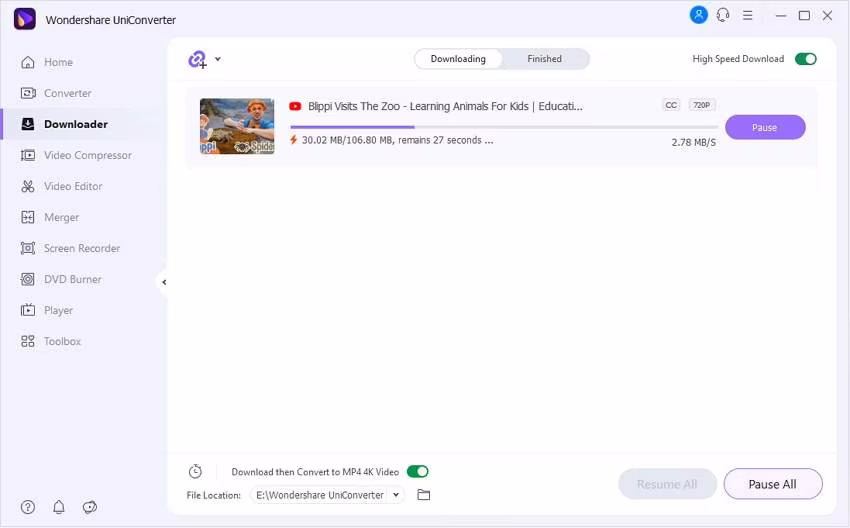Click the CC subtitles badge
850x528 pixels.
point(671,105)
